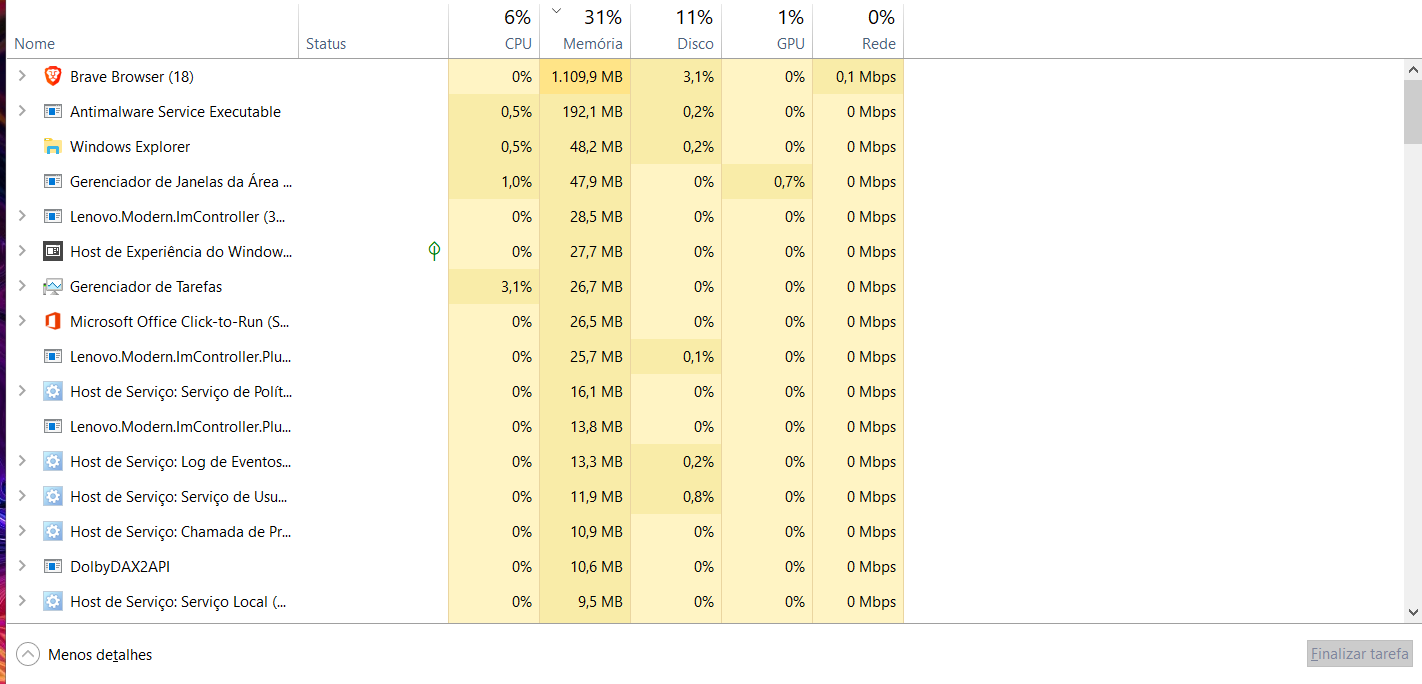Collapse details with Menos detalhes chevron
The width and height of the screenshot is (1422, 684).
(29, 655)
